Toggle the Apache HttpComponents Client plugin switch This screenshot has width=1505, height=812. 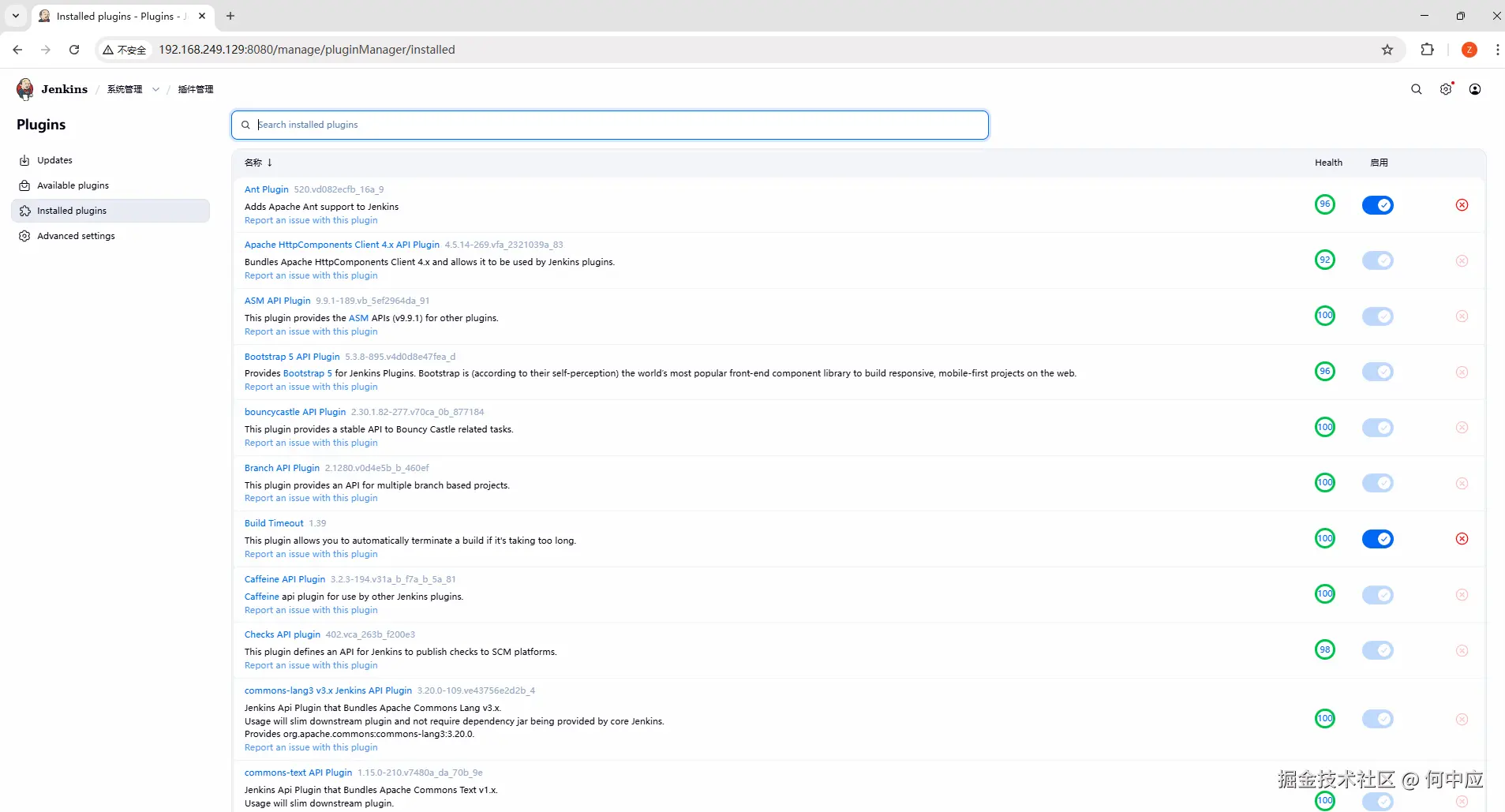pos(1378,260)
